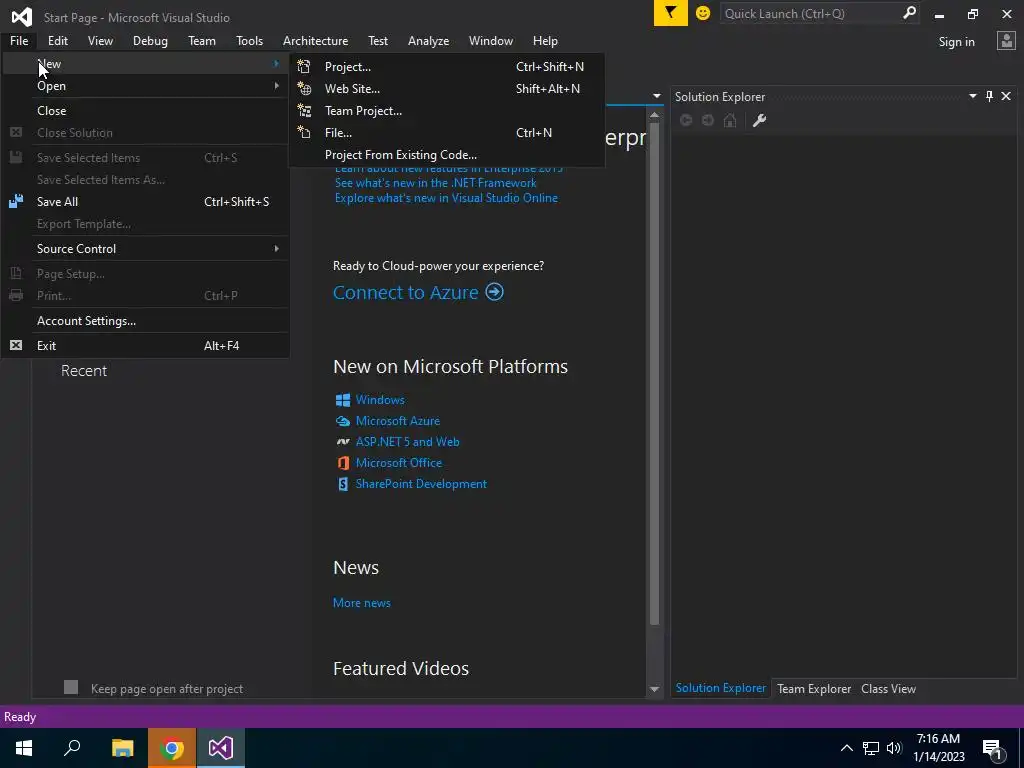Open File Explorer from the taskbar

coord(122,748)
